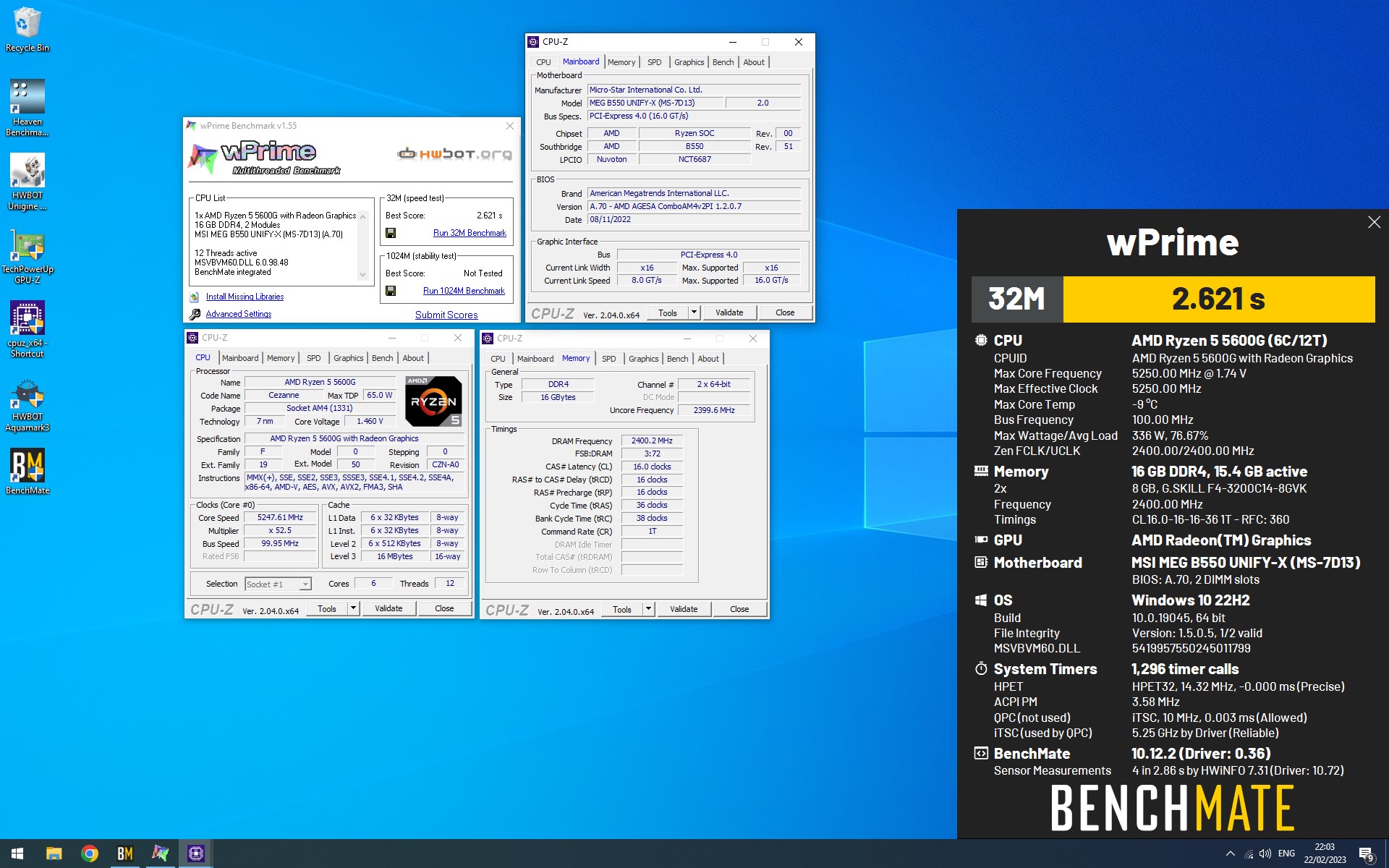Click the BenchMate section icon in result panel
The width and height of the screenshot is (1389, 868).
tap(981, 753)
